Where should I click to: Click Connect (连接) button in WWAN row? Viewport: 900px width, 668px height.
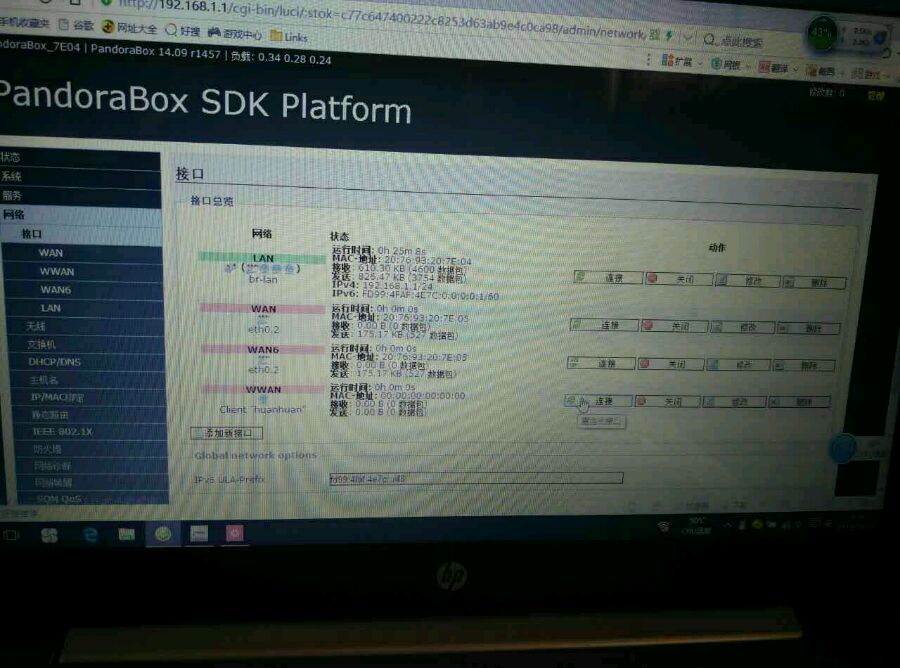click(x=598, y=401)
